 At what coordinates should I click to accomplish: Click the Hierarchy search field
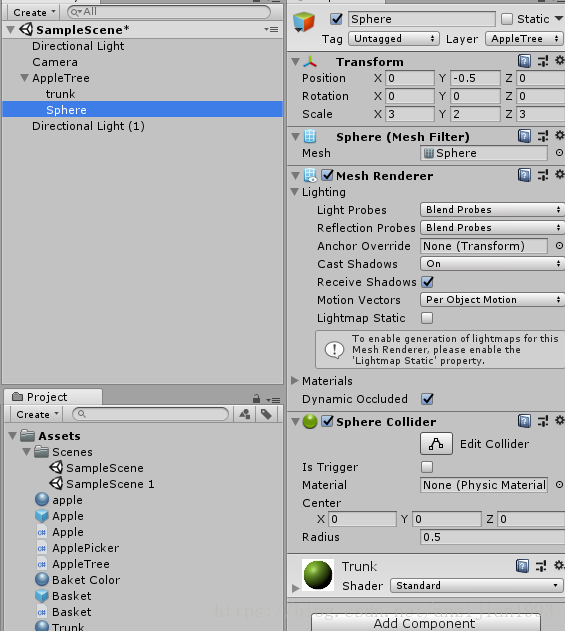(169, 12)
